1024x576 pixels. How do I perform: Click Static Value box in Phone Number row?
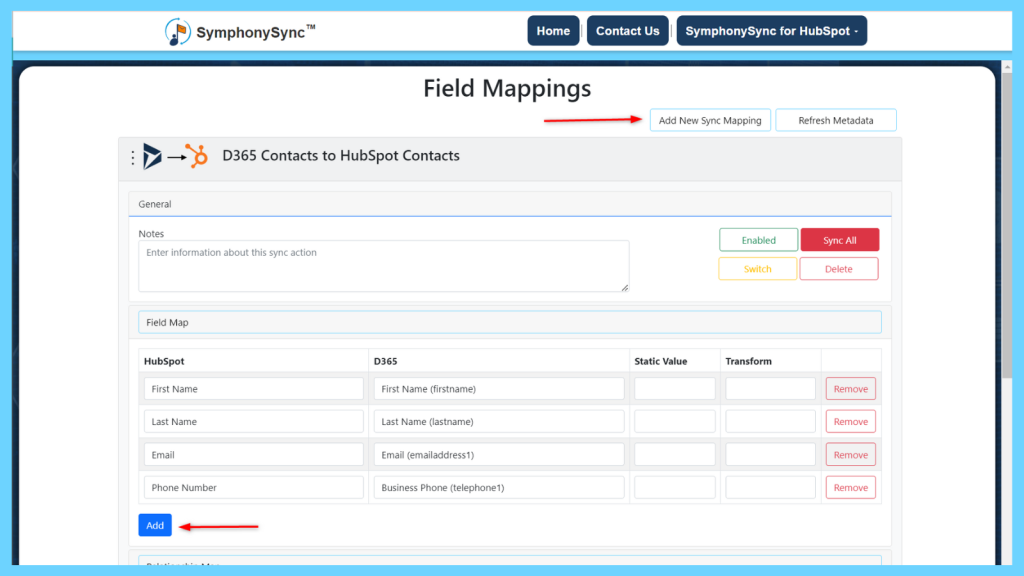[x=675, y=487]
